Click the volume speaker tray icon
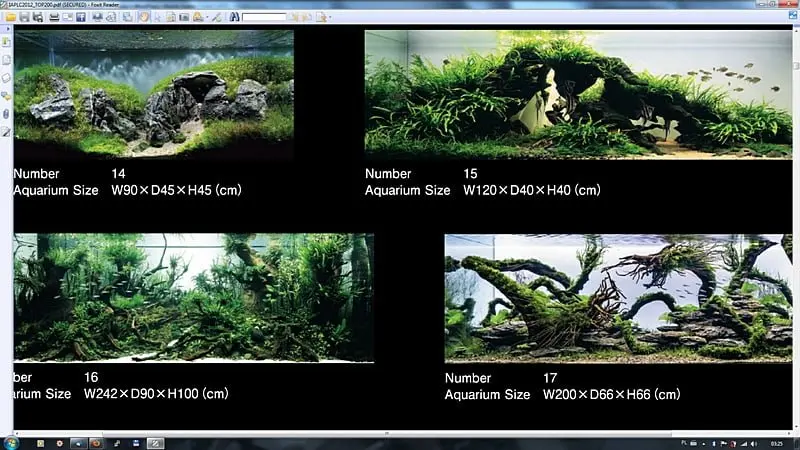Image resolution: width=800 pixels, height=450 pixels. [x=754, y=444]
